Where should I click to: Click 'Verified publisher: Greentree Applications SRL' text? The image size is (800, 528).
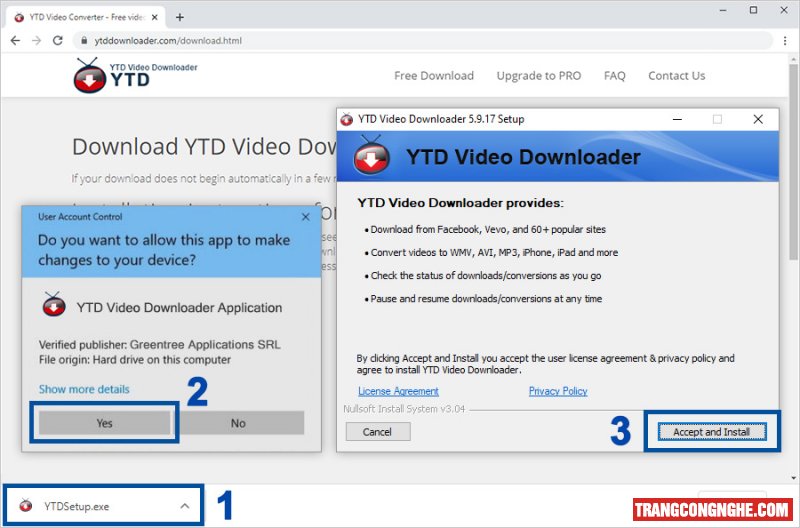[160, 345]
